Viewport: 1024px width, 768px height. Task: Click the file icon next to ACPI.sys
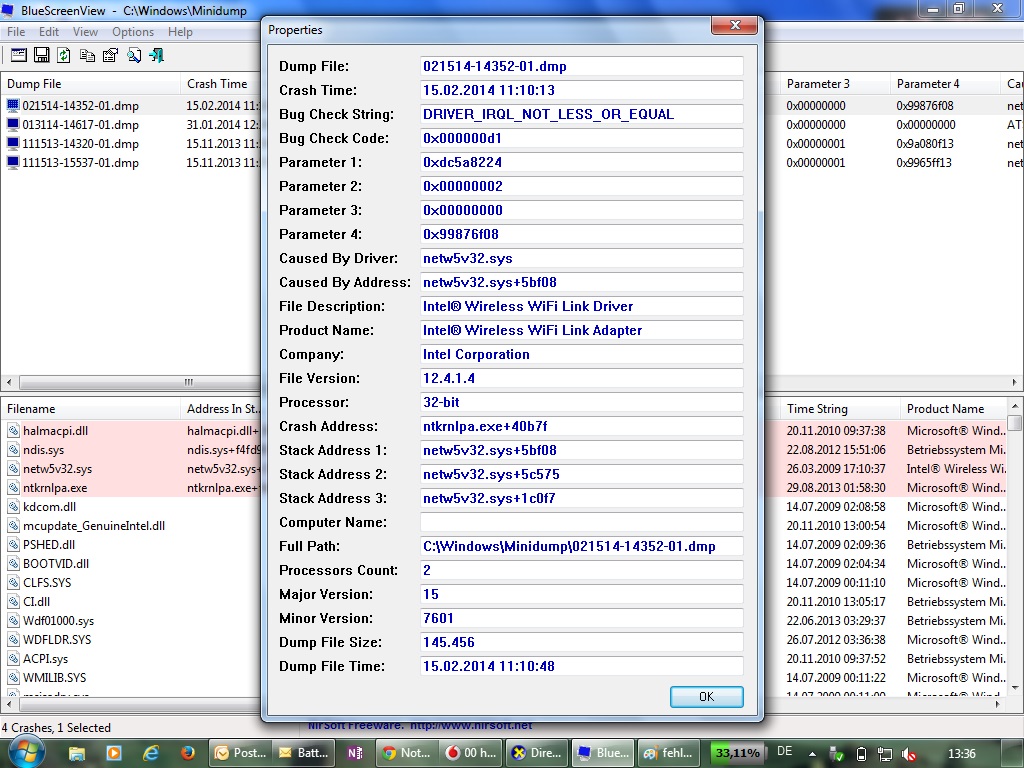coord(13,658)
